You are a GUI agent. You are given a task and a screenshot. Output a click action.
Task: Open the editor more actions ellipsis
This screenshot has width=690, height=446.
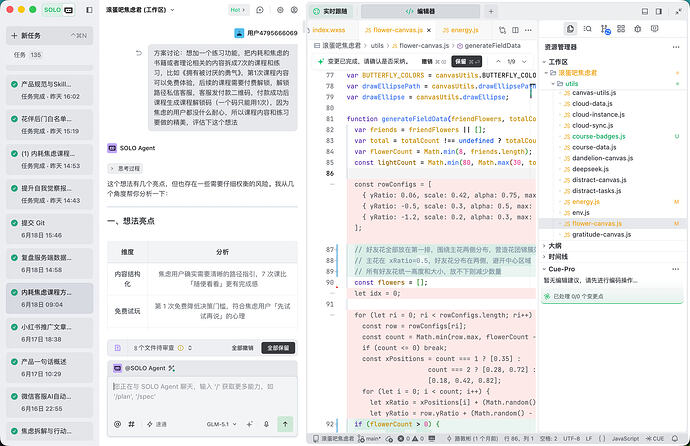pos(528,30)
